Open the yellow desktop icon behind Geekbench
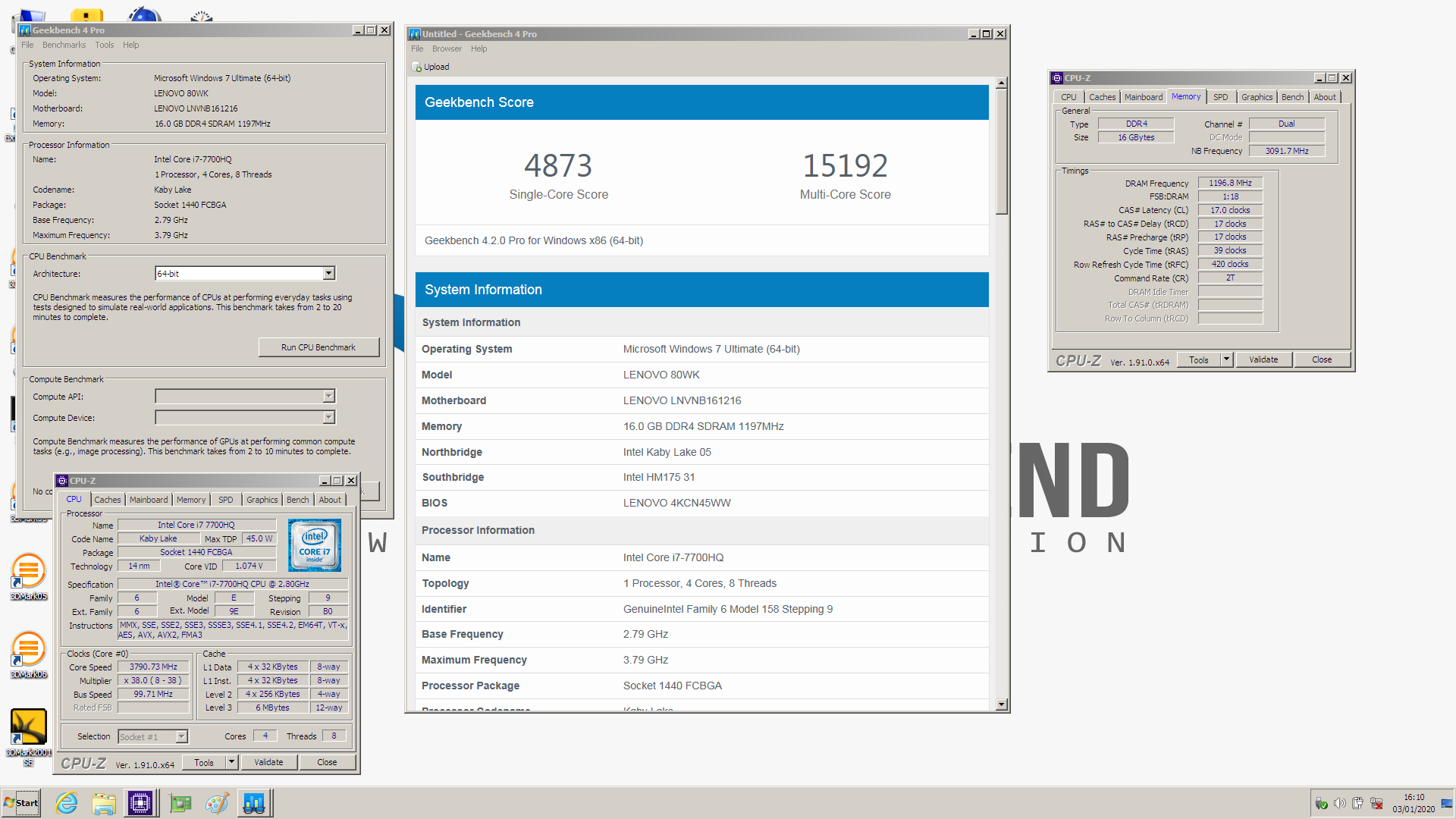 point(86,14)
